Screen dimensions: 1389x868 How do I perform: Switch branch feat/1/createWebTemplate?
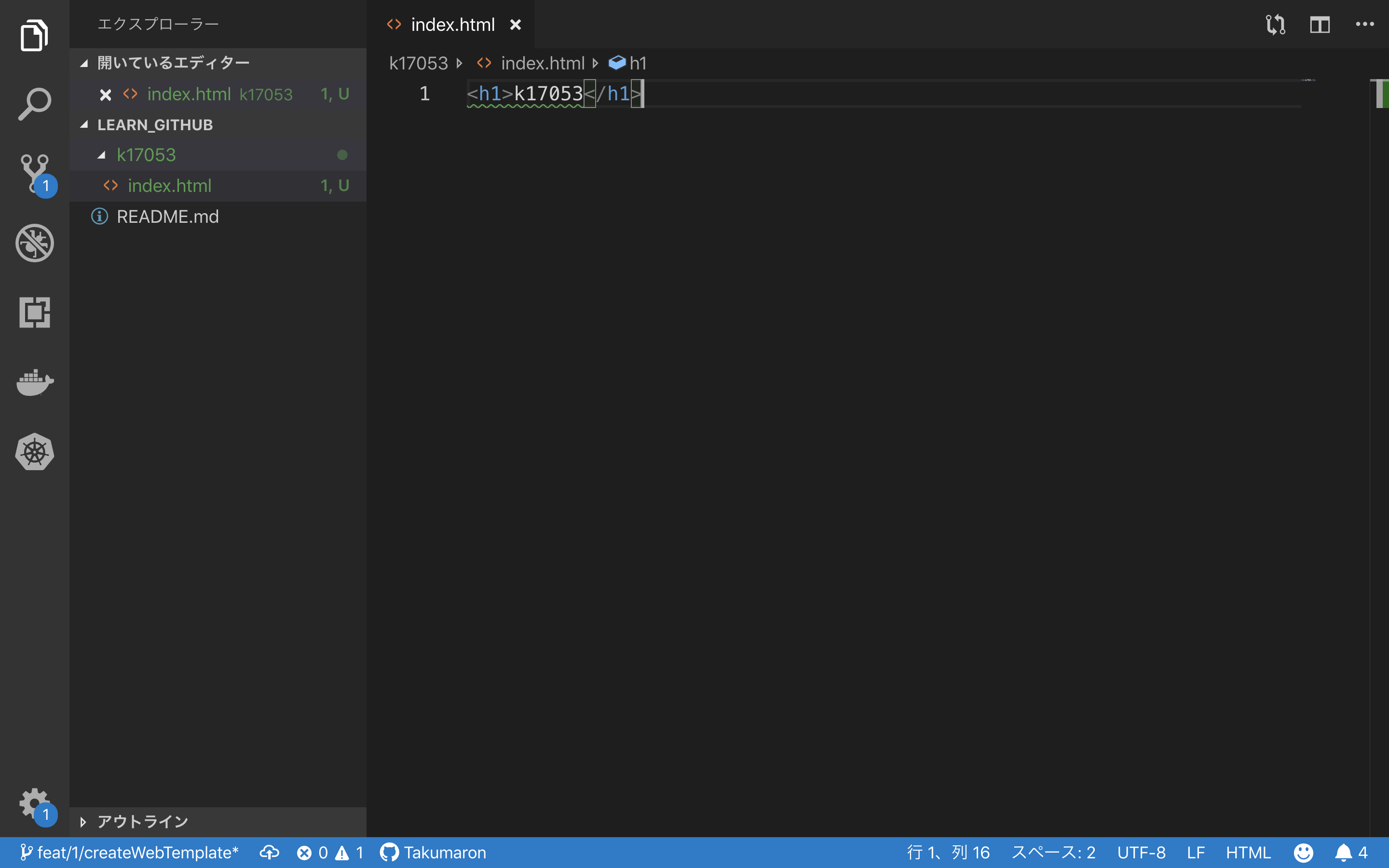click(x=129, y=853)
